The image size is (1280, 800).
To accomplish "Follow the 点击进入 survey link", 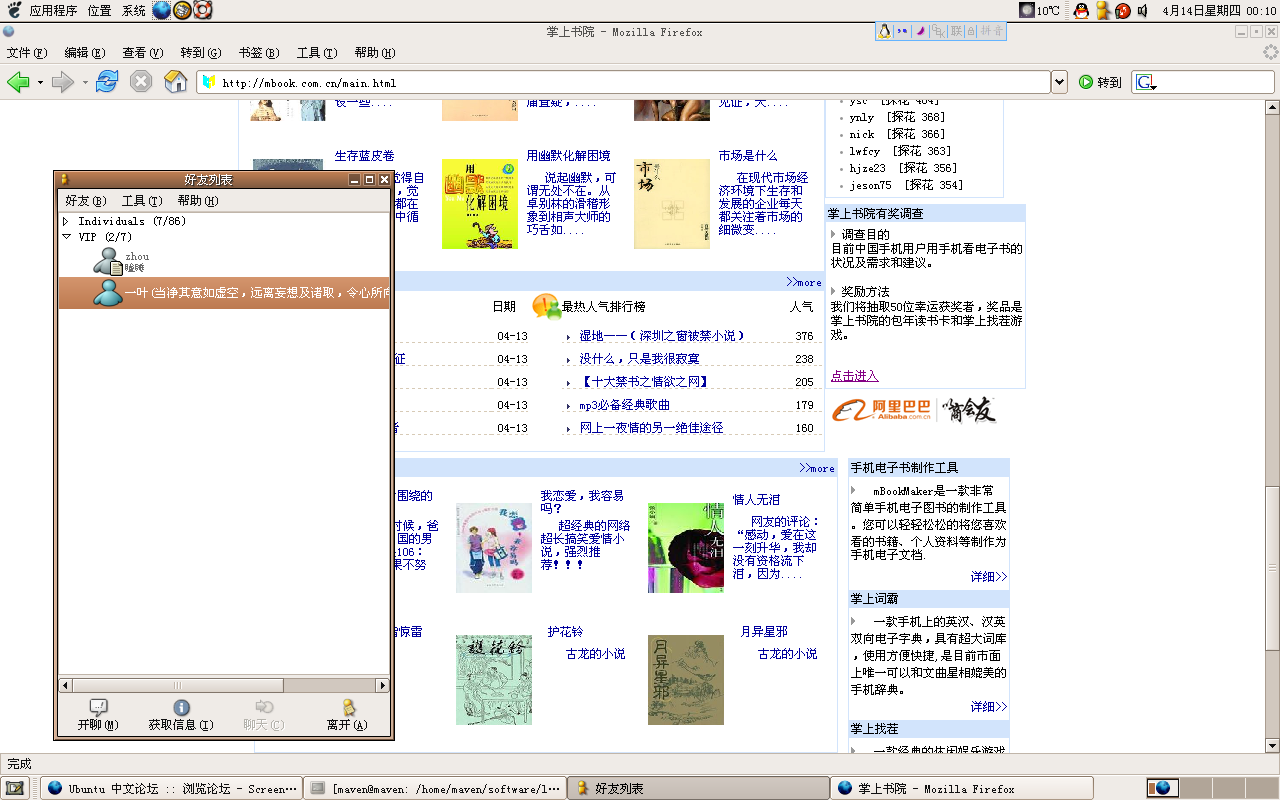I will coord(854,376).
